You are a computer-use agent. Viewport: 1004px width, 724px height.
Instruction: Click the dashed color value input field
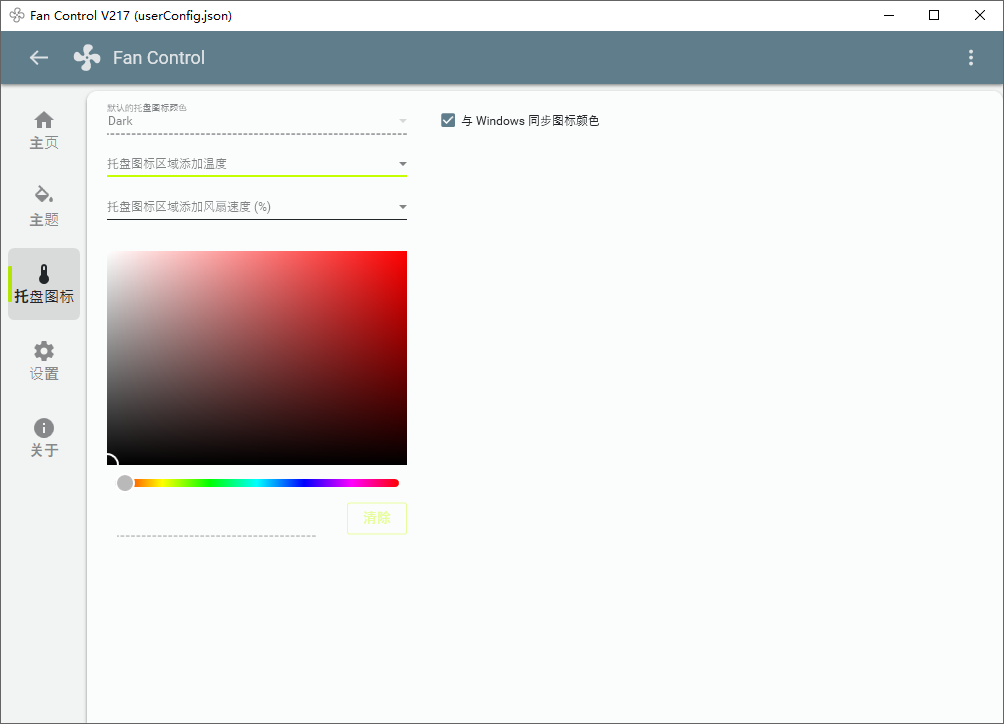[215, 530]
